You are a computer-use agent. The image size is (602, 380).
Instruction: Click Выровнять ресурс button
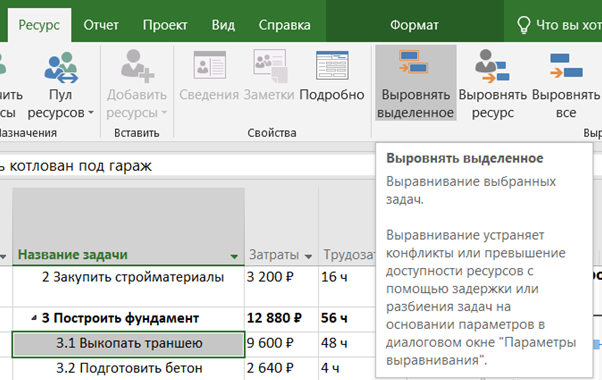point(493,83)
